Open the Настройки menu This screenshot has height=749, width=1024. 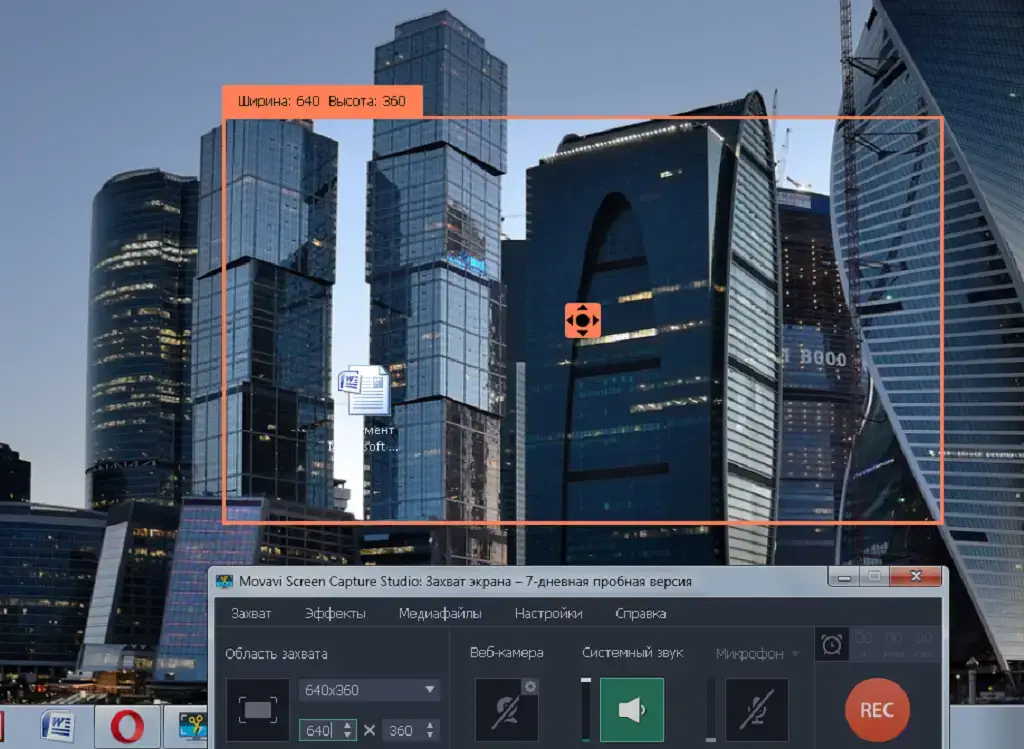click(x=548, y=613)
